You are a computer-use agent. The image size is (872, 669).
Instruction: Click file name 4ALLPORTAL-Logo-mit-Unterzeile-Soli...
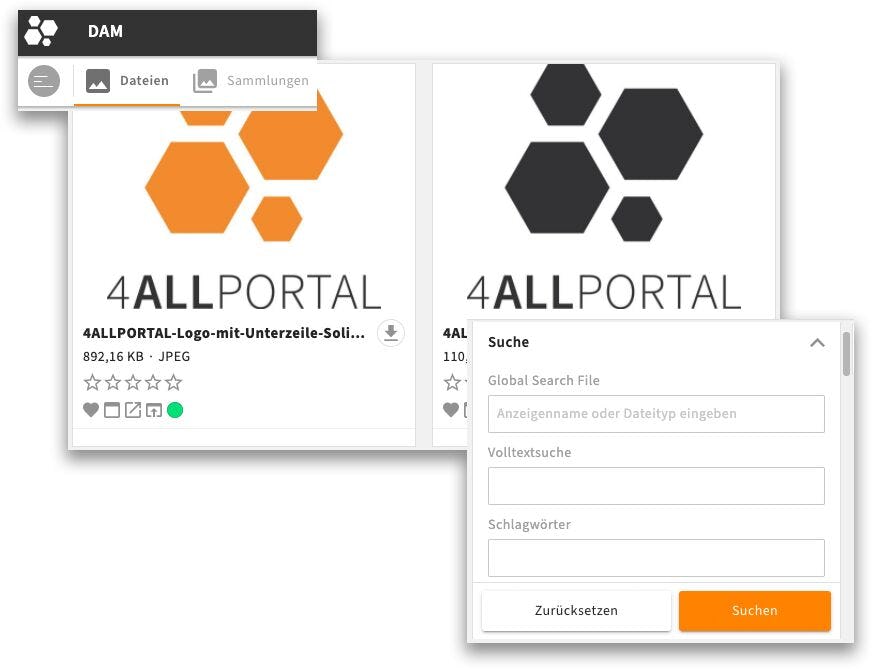coord(224,333)
